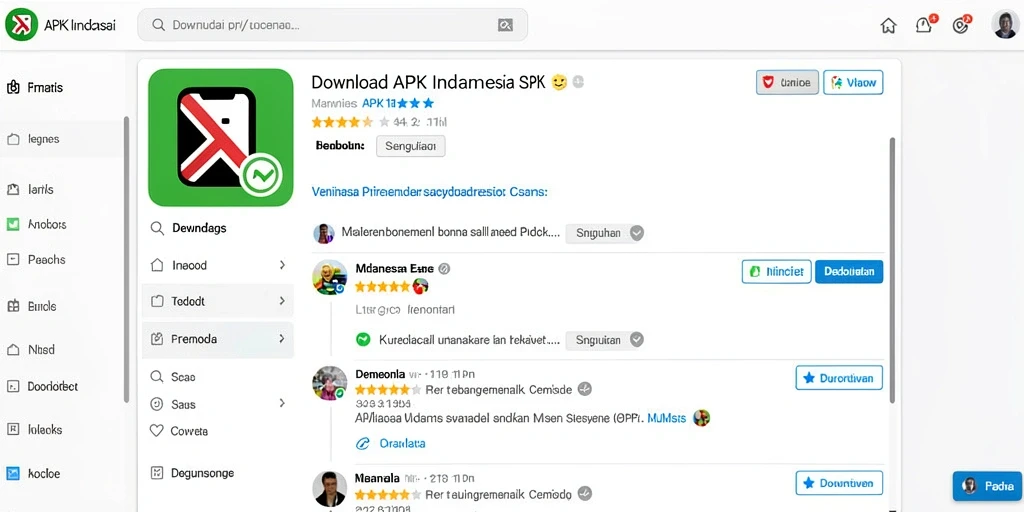Viewport: 1024px width, 512px height.
Task: Click the verified badge next to Mdanesa Esne
Action: [444, 268]
